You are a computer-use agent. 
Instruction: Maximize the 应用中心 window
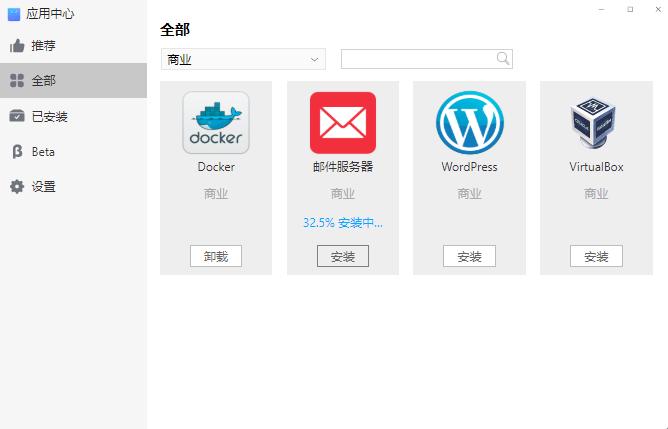click(630, 9)
